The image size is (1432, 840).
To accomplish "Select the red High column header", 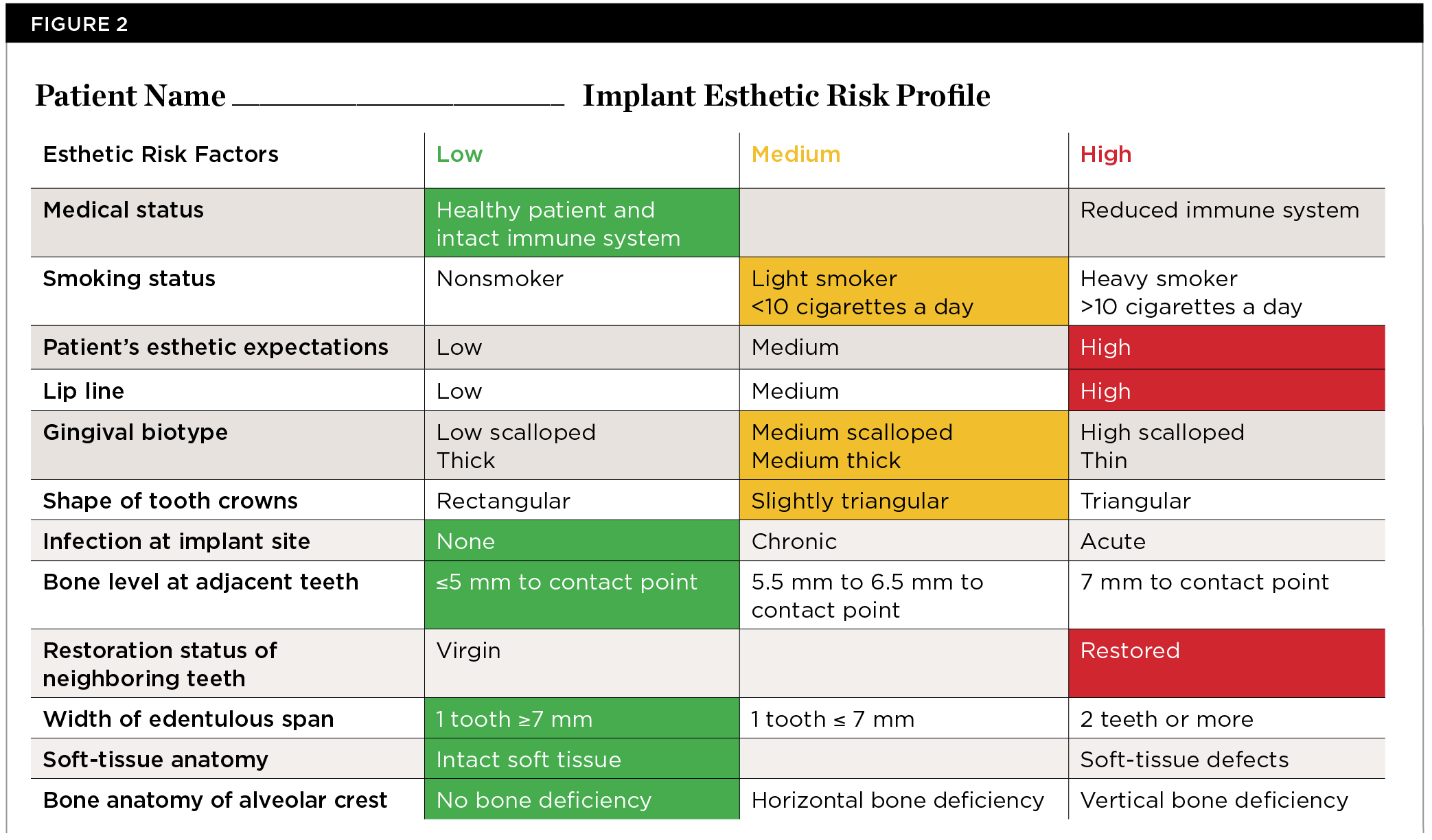I will point(1105,154).
